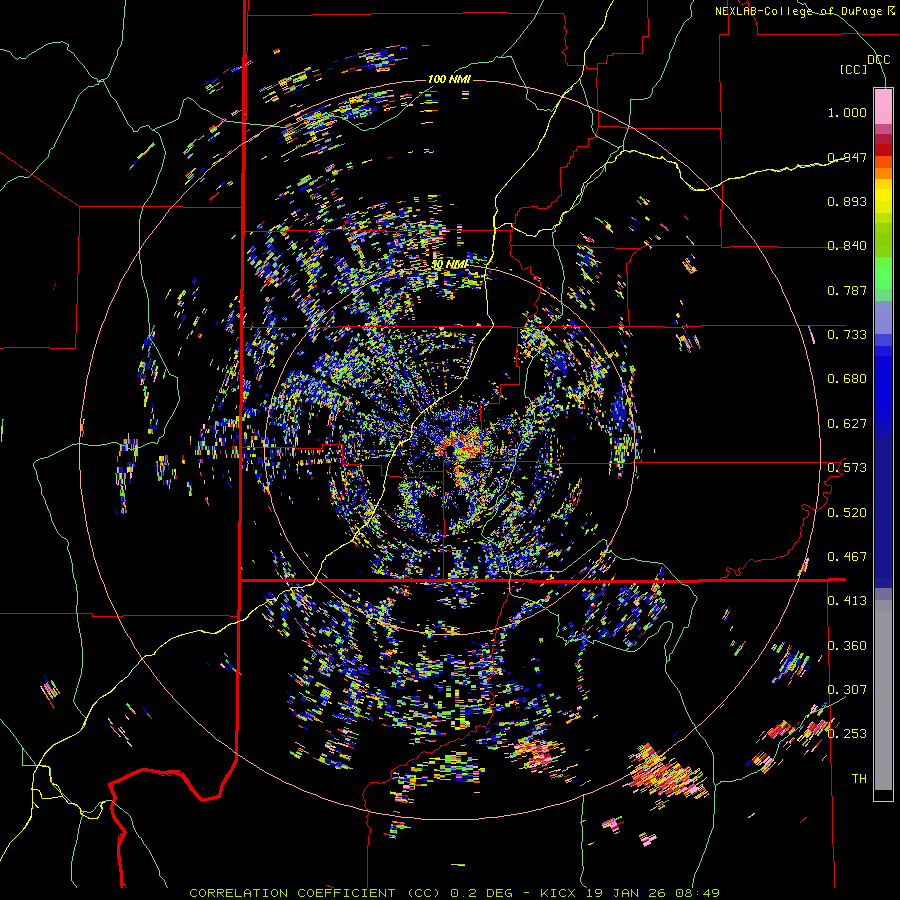The width and height of the screenshot is (900, 900).
Task: Click the 0.520 scale value
Action: (847, 512)
